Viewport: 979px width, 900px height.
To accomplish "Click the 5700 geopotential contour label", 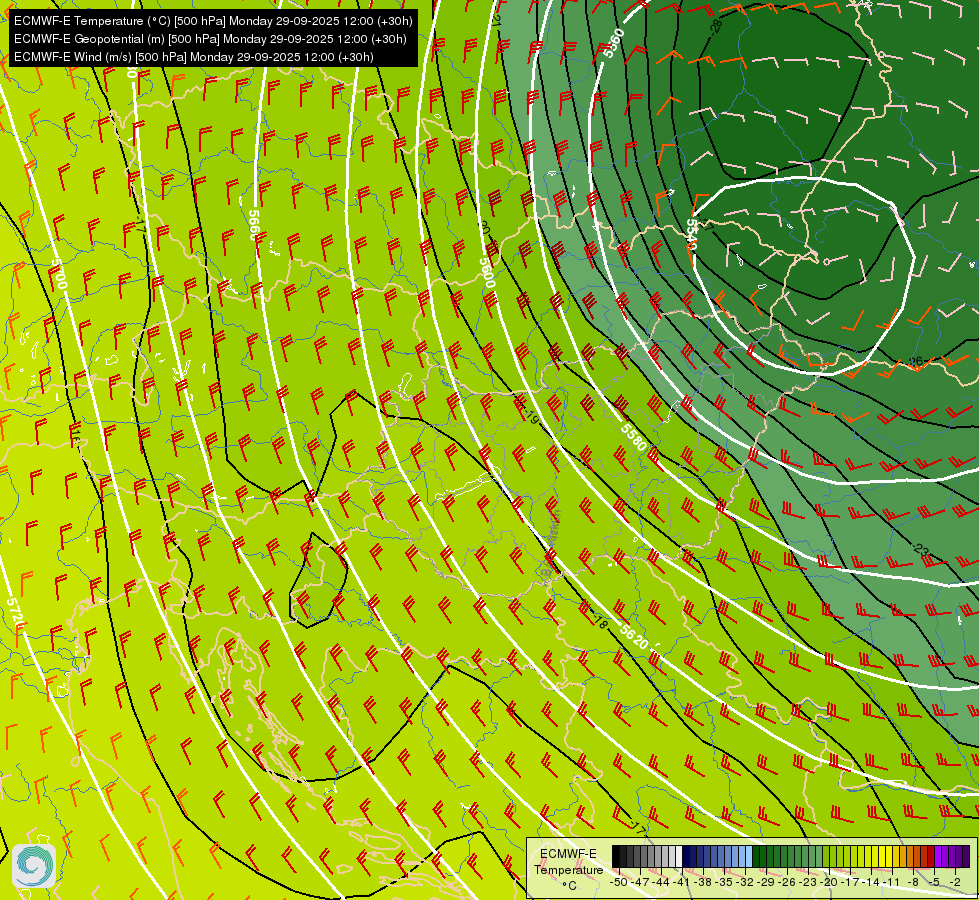I will pyautogui.click(x=59, y=274).
